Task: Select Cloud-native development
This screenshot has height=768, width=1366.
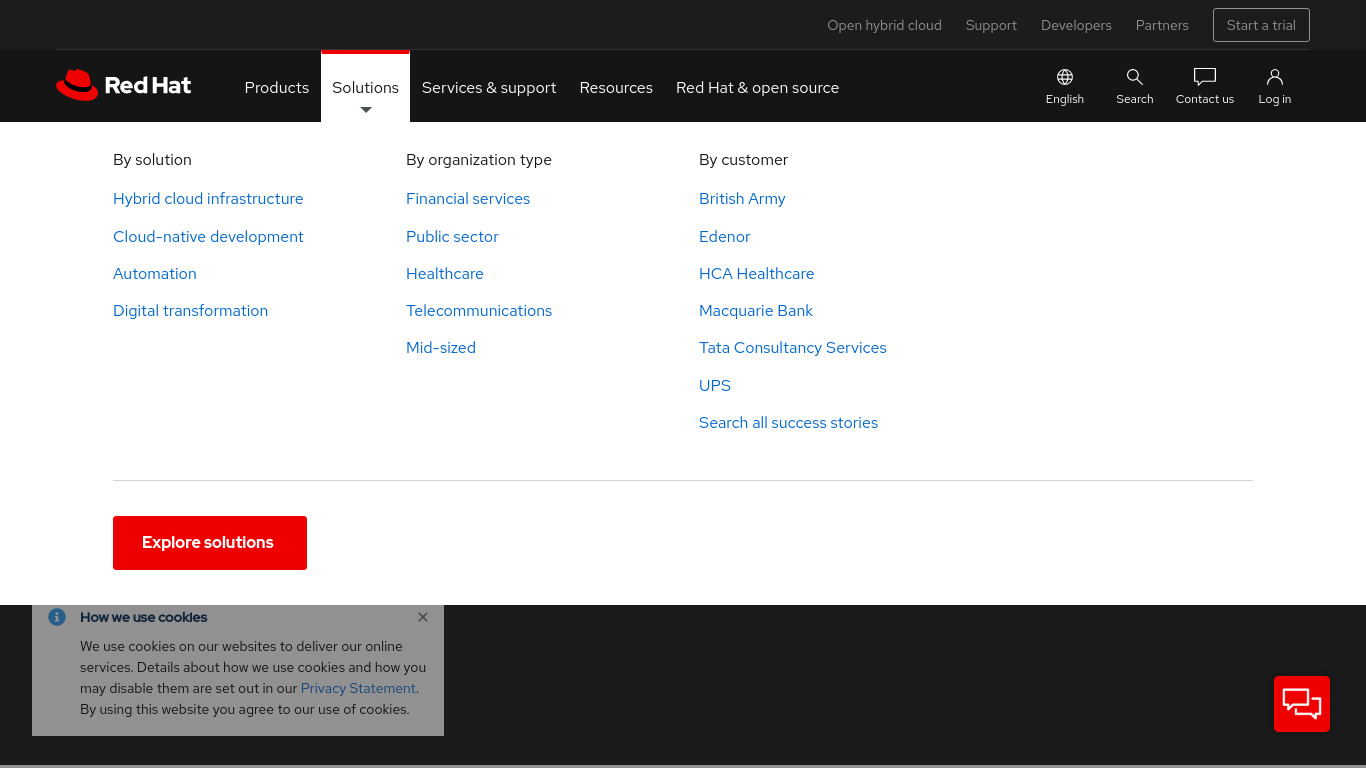Action: tap(208, 237)
